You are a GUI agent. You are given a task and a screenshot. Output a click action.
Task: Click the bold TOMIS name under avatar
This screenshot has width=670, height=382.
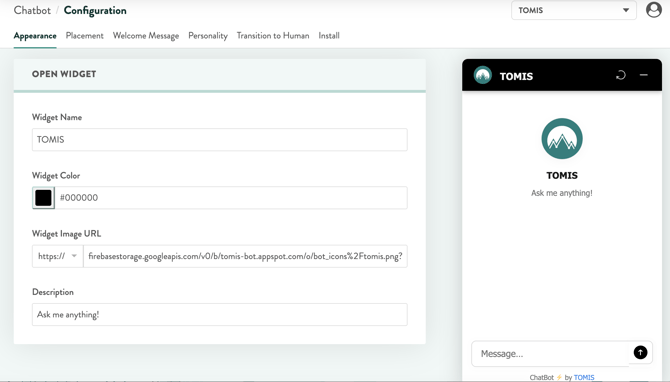(562, 176)
